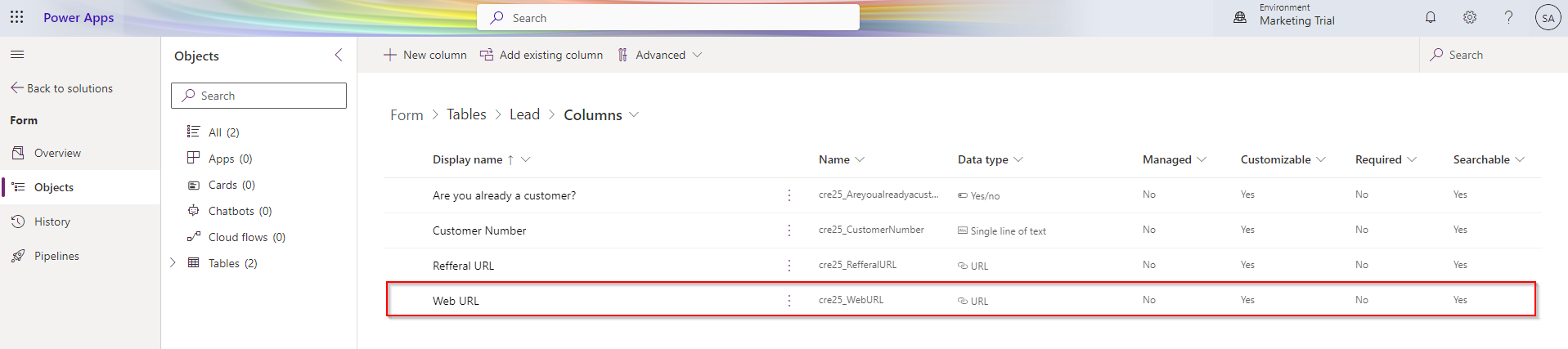This screenshot has height=349, width=1568.
Task: Click the cre25_WebURL name cell
Action: [x=851, y=300]
